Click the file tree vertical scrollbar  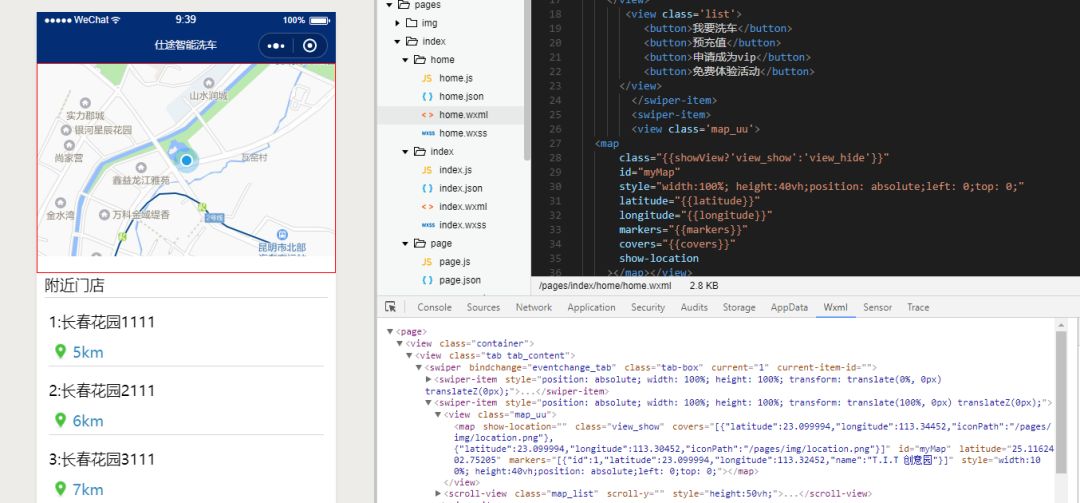(x=527, y=80)
